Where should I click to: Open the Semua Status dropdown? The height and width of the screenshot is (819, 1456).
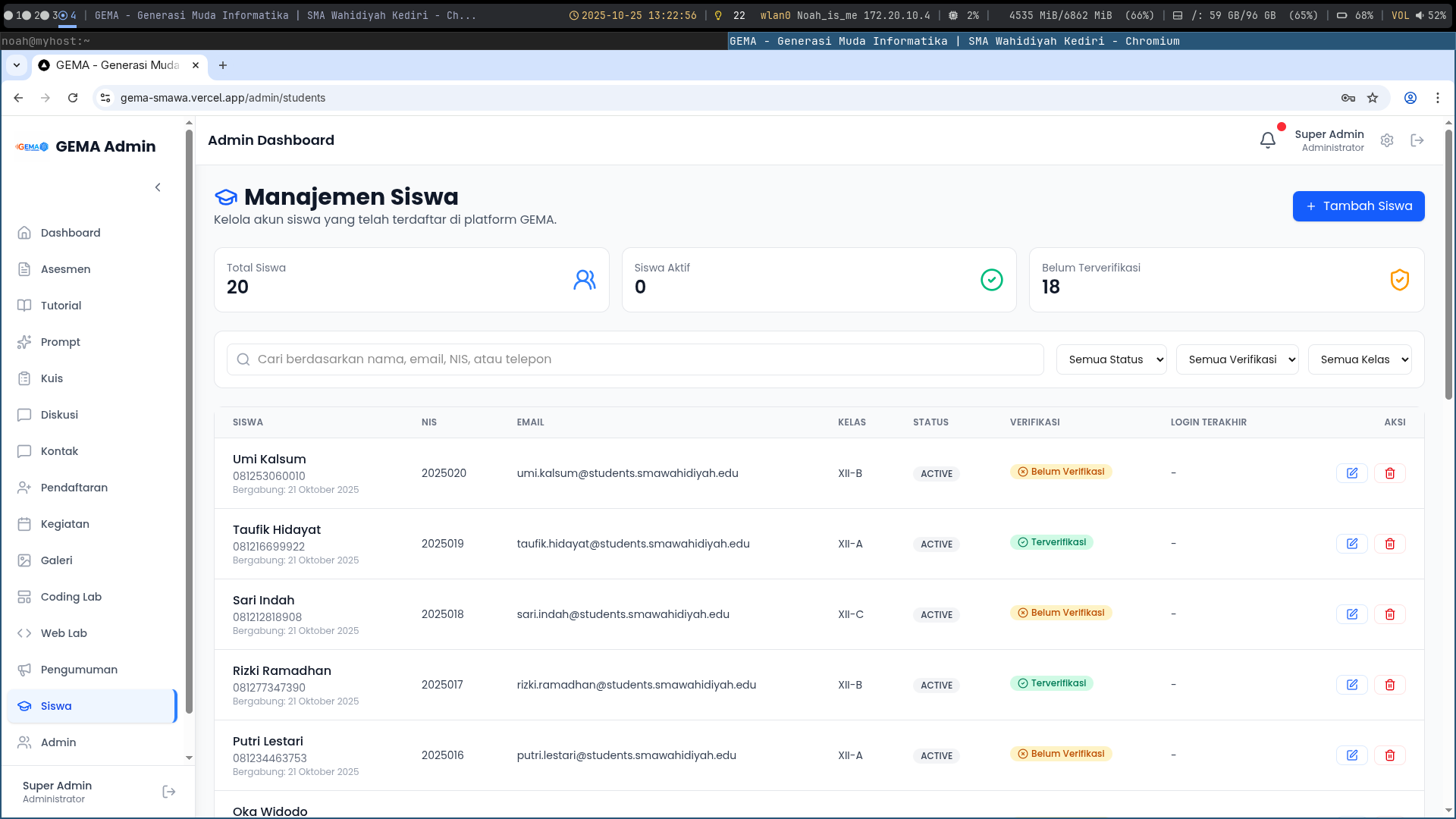tap(1111, 359)
